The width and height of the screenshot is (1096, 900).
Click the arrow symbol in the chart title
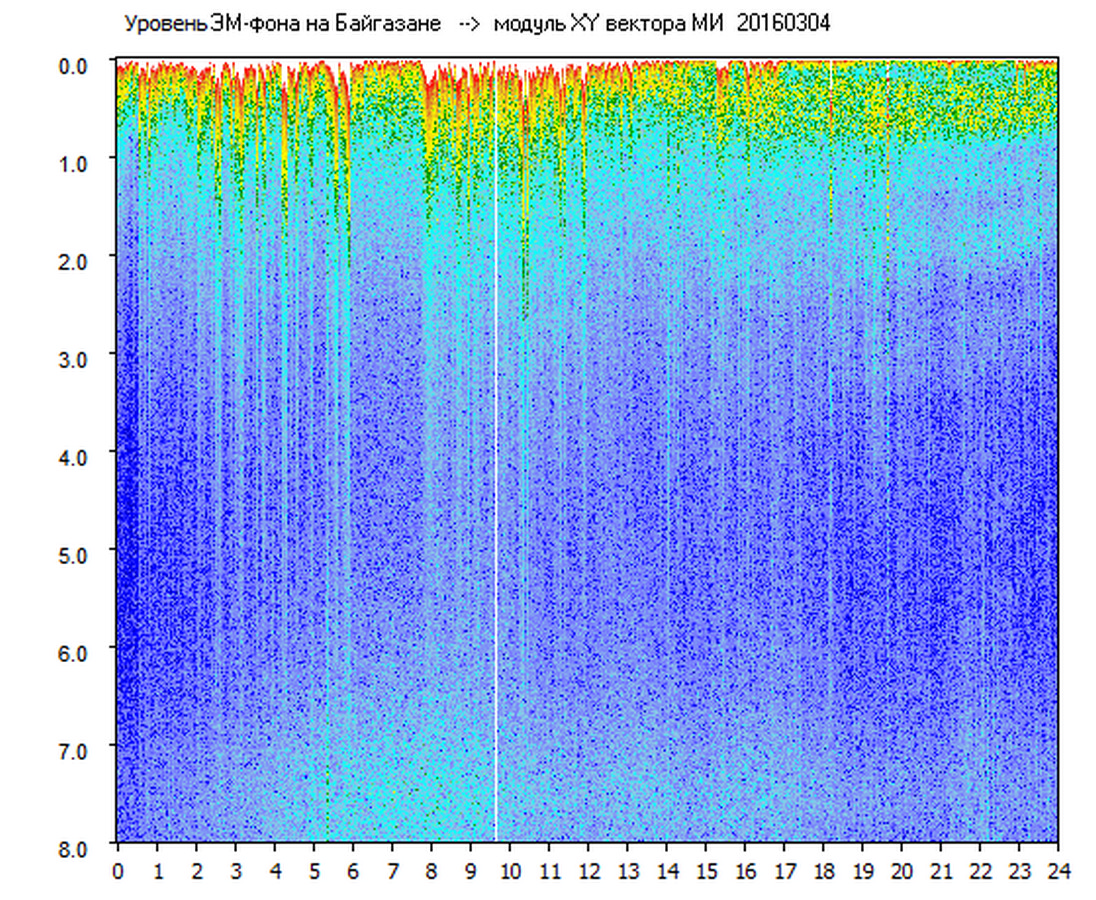click(469, 24)
